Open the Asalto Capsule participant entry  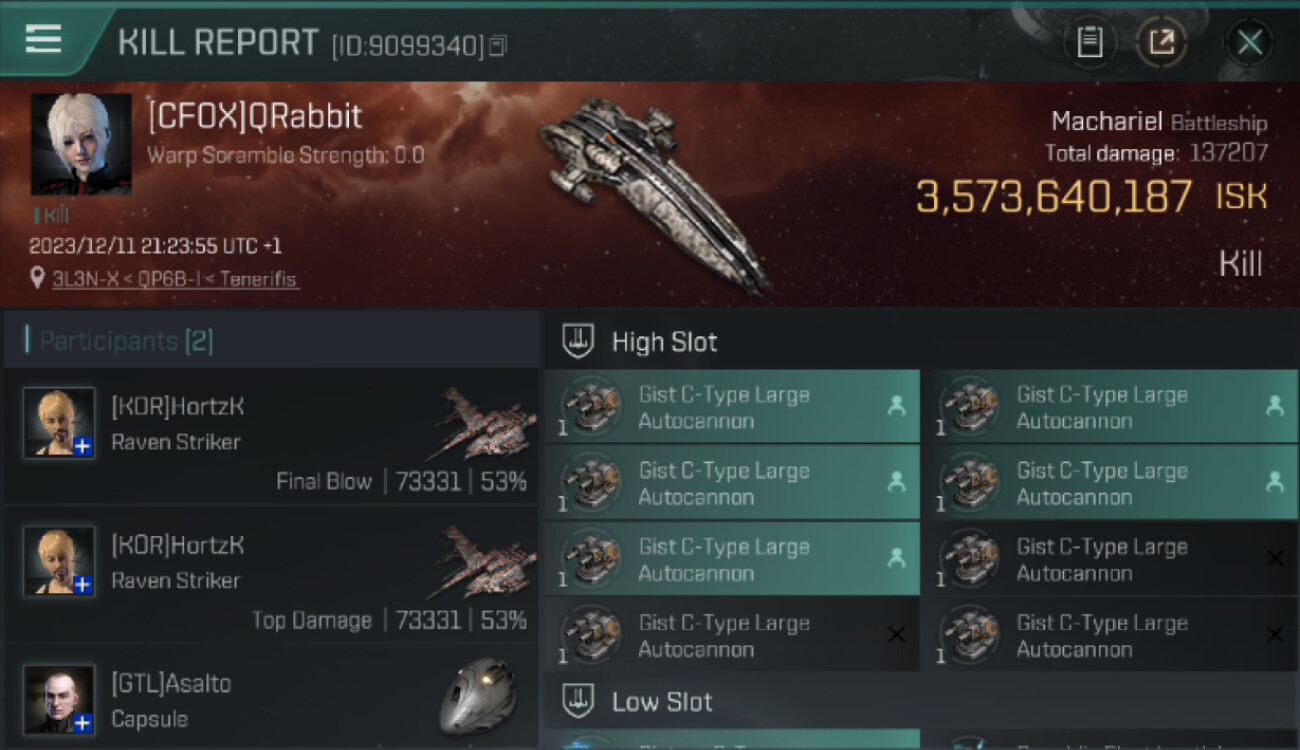tap(270, 700)
